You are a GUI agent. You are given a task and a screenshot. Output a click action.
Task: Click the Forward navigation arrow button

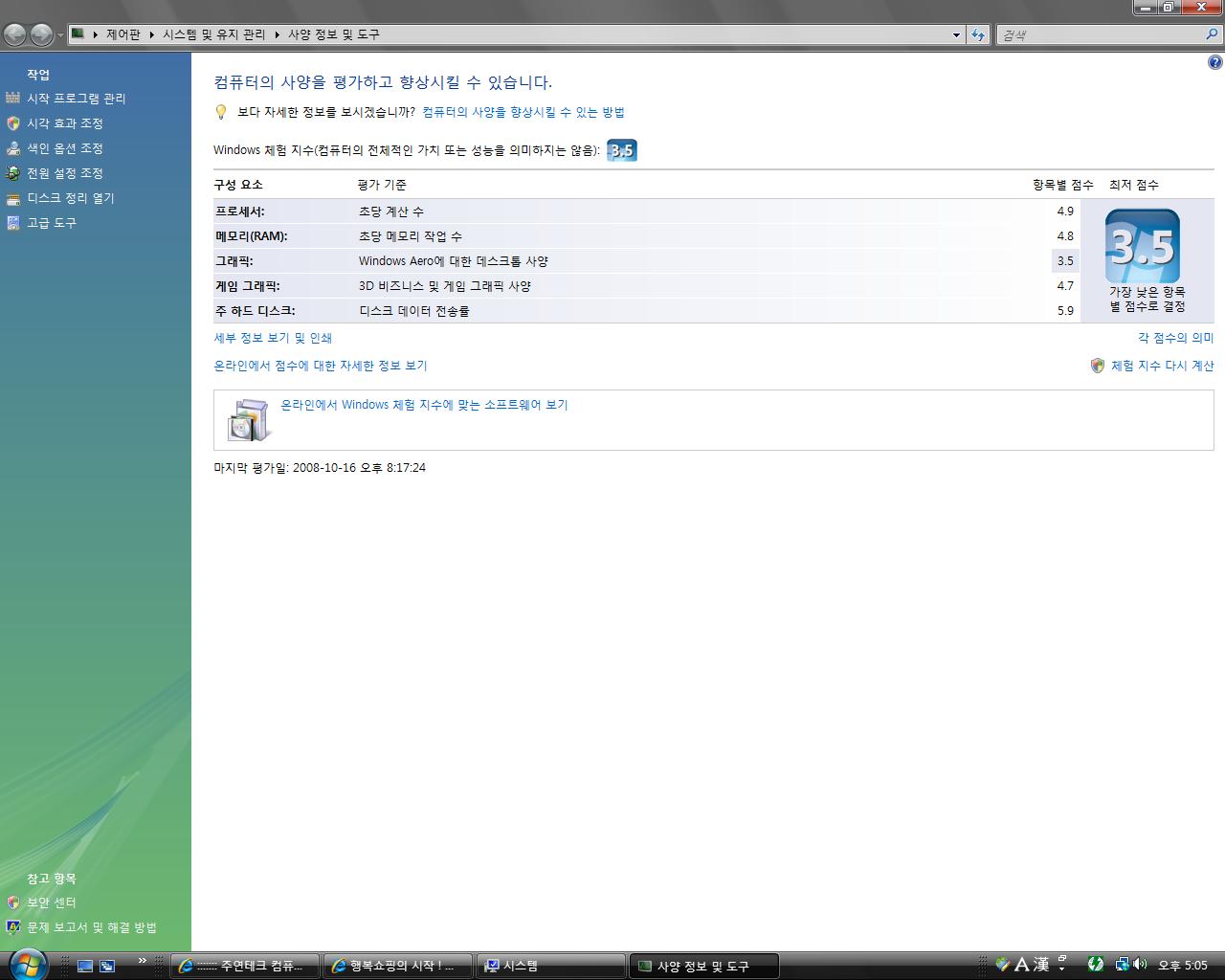click(x=41, y=34)
